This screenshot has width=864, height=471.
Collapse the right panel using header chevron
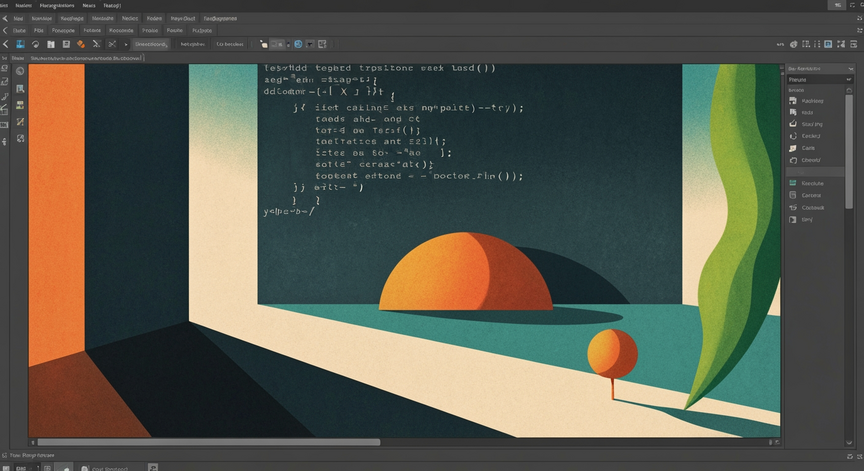[x=851, y=68]
